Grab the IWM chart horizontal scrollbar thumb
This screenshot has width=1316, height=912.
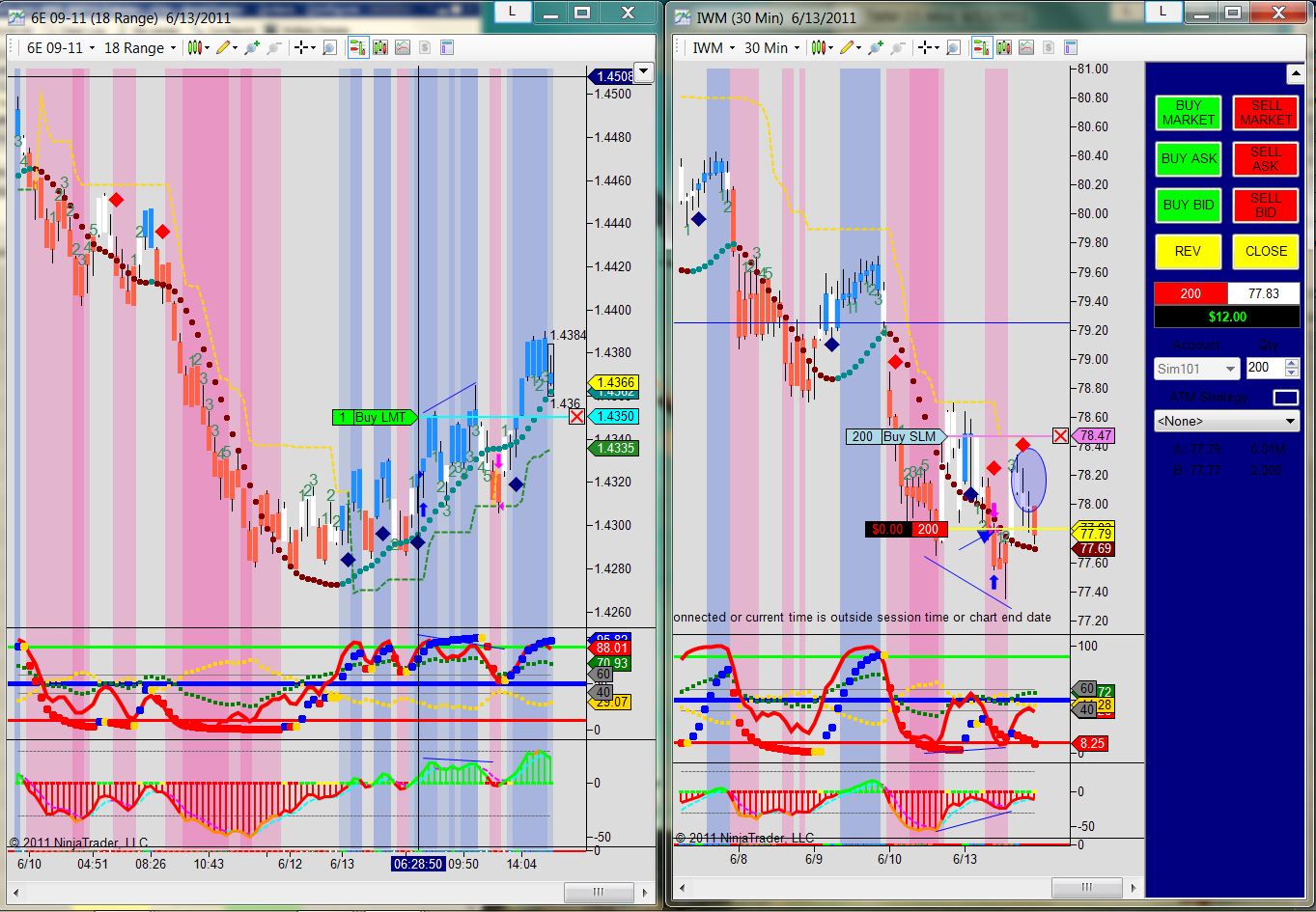pyautogui.click(x=1086, y=887)
